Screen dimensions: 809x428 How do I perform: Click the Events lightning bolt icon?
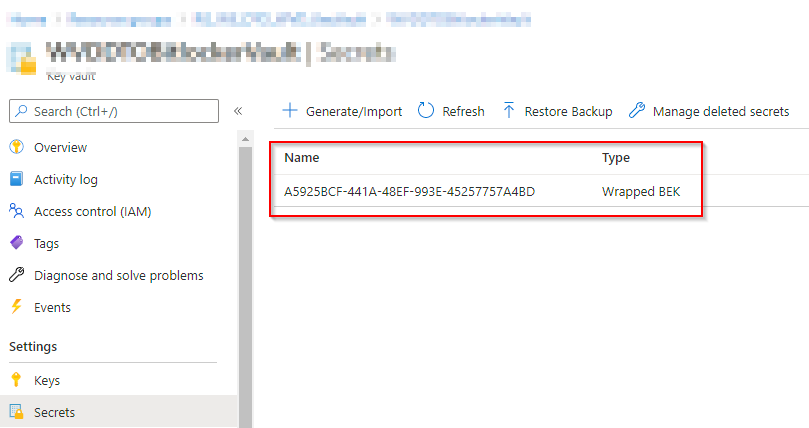coord(16,307)
